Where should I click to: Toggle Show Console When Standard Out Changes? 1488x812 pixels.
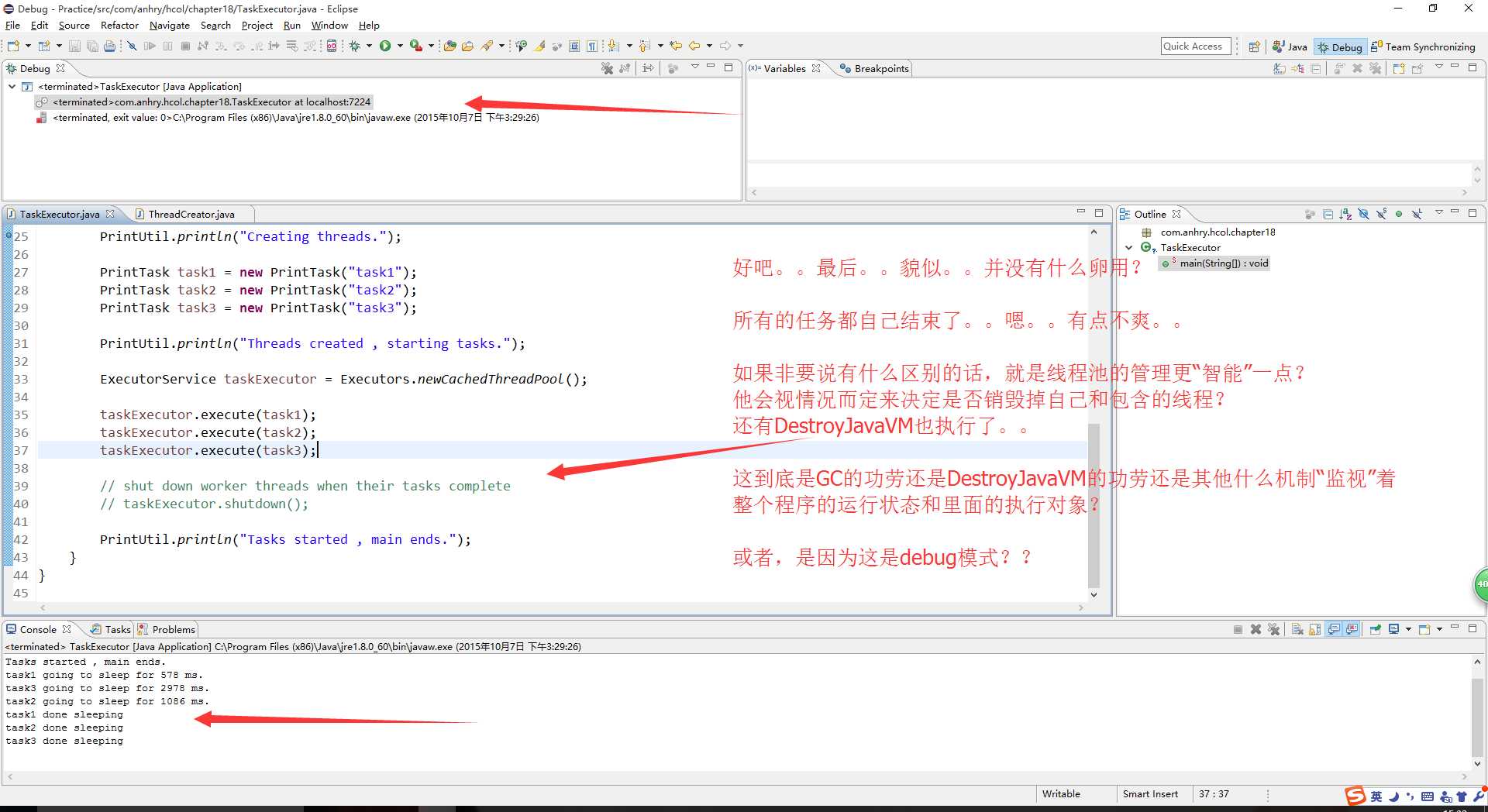[x=1334, y=629]
